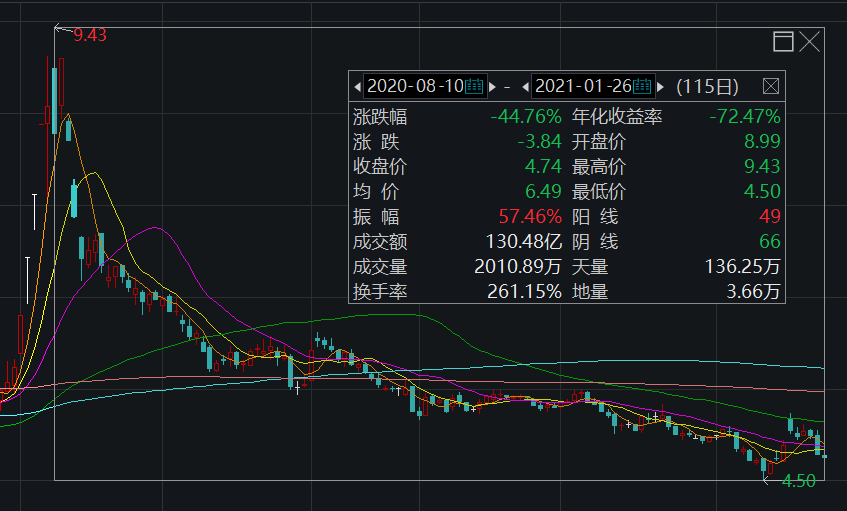
Task: Click the 涨跌幅 -44.76% value
Action: (526, 117)
